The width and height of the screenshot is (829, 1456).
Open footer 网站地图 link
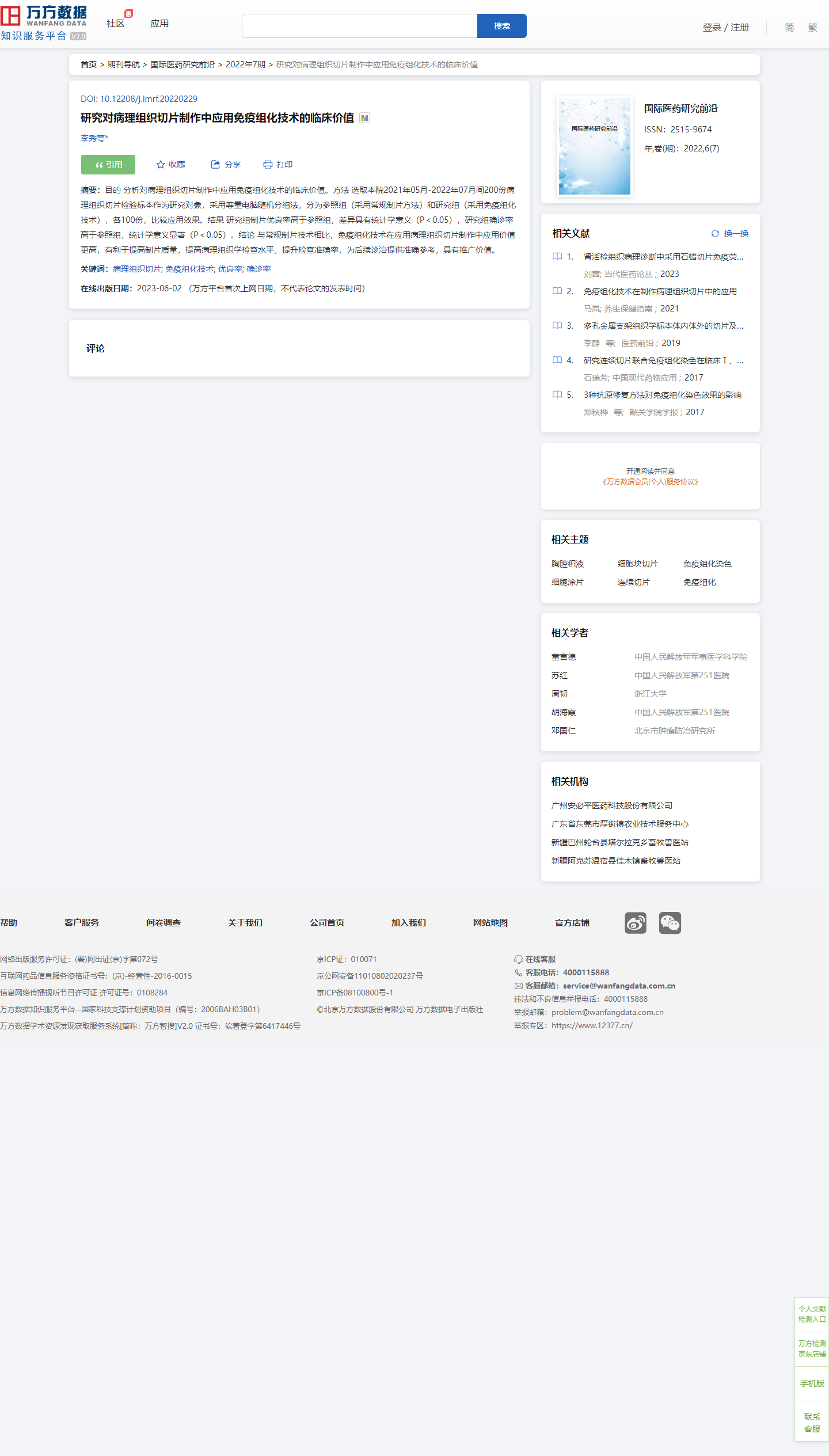pos(490,923)
